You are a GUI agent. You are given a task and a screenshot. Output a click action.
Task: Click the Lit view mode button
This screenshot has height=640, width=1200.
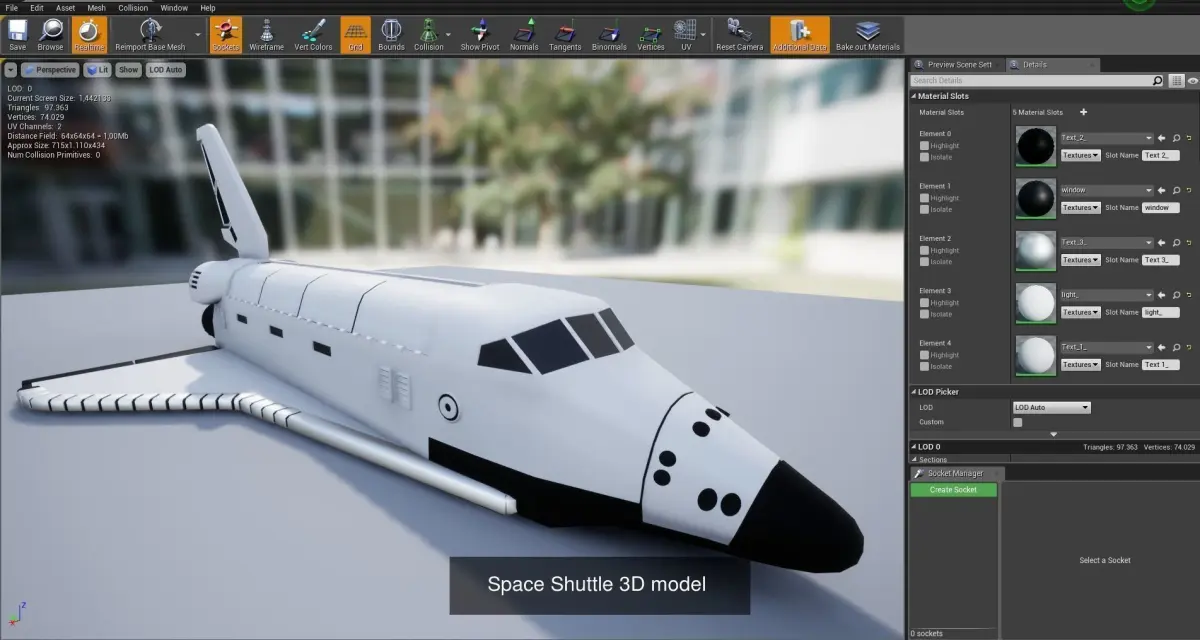(x=98, y=70)
